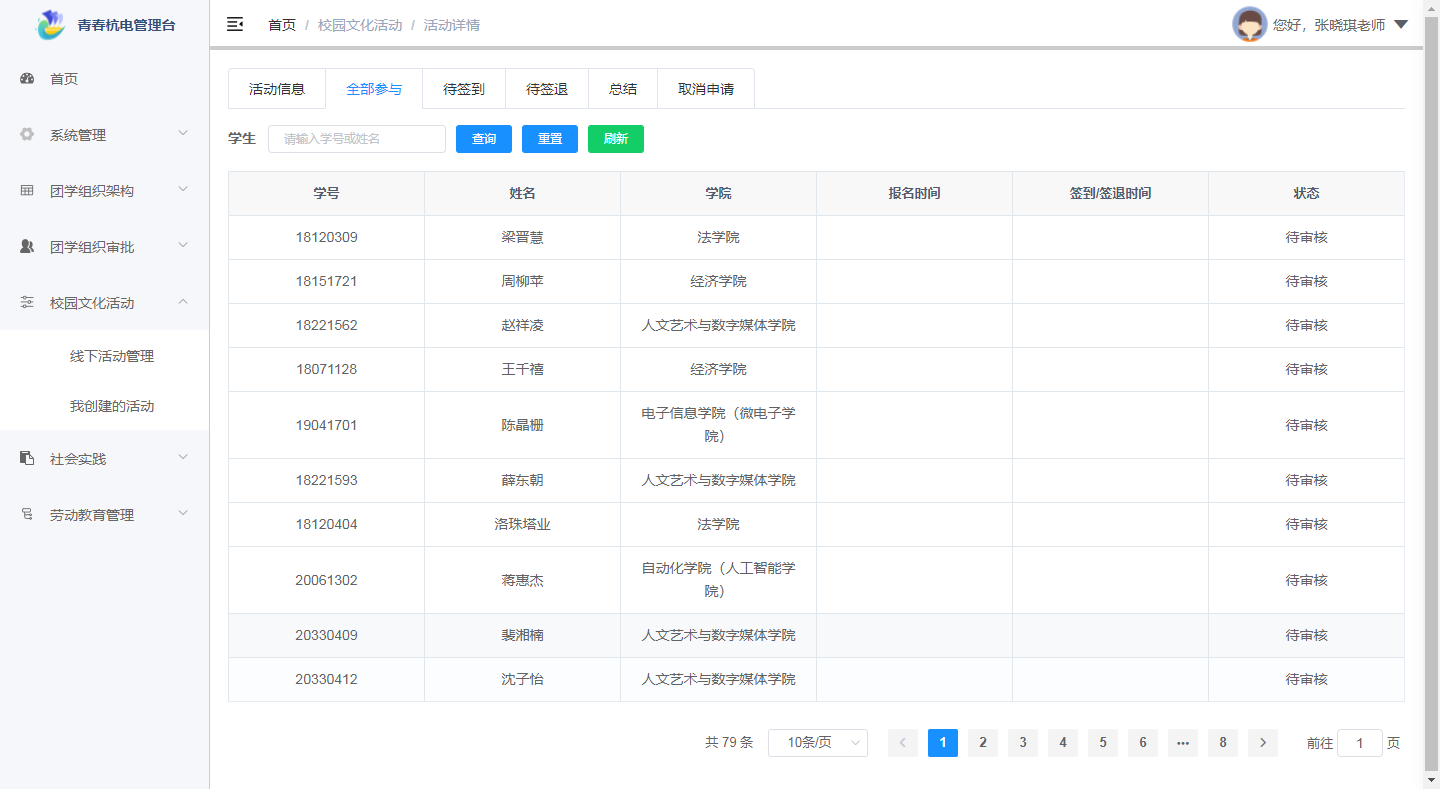Go to page 3

click(x=1023, y=742)
